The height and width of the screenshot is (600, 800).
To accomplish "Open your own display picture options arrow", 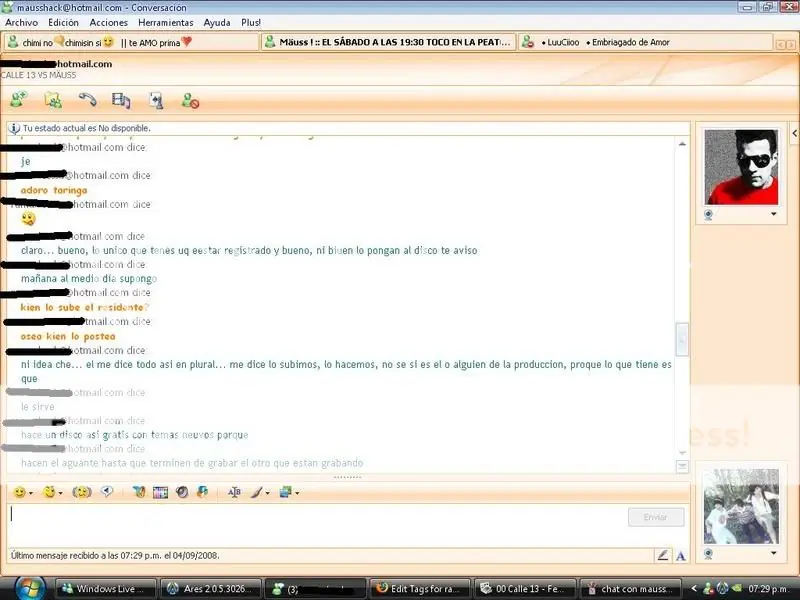I will click(773, 553).
